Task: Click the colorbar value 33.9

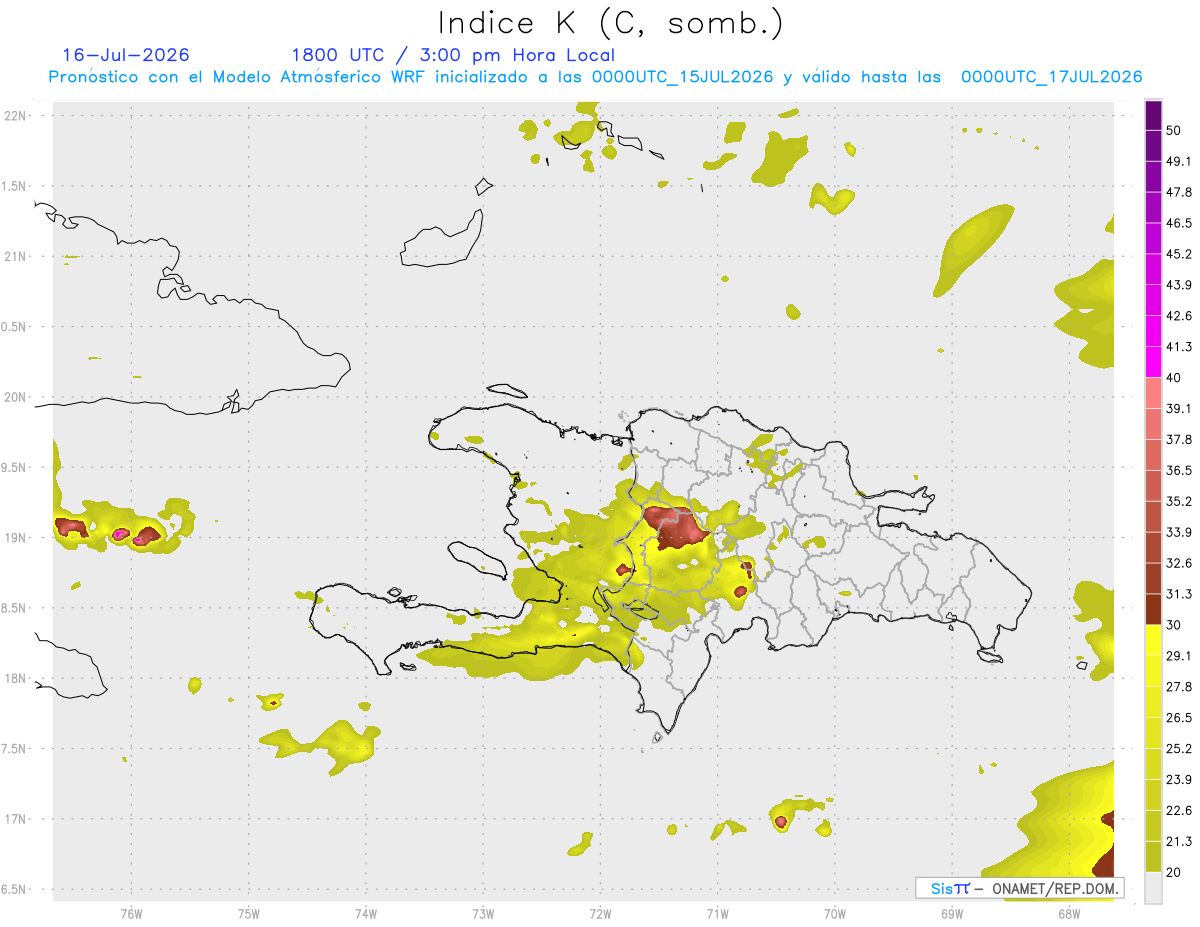Action: tap(1179, 532)
